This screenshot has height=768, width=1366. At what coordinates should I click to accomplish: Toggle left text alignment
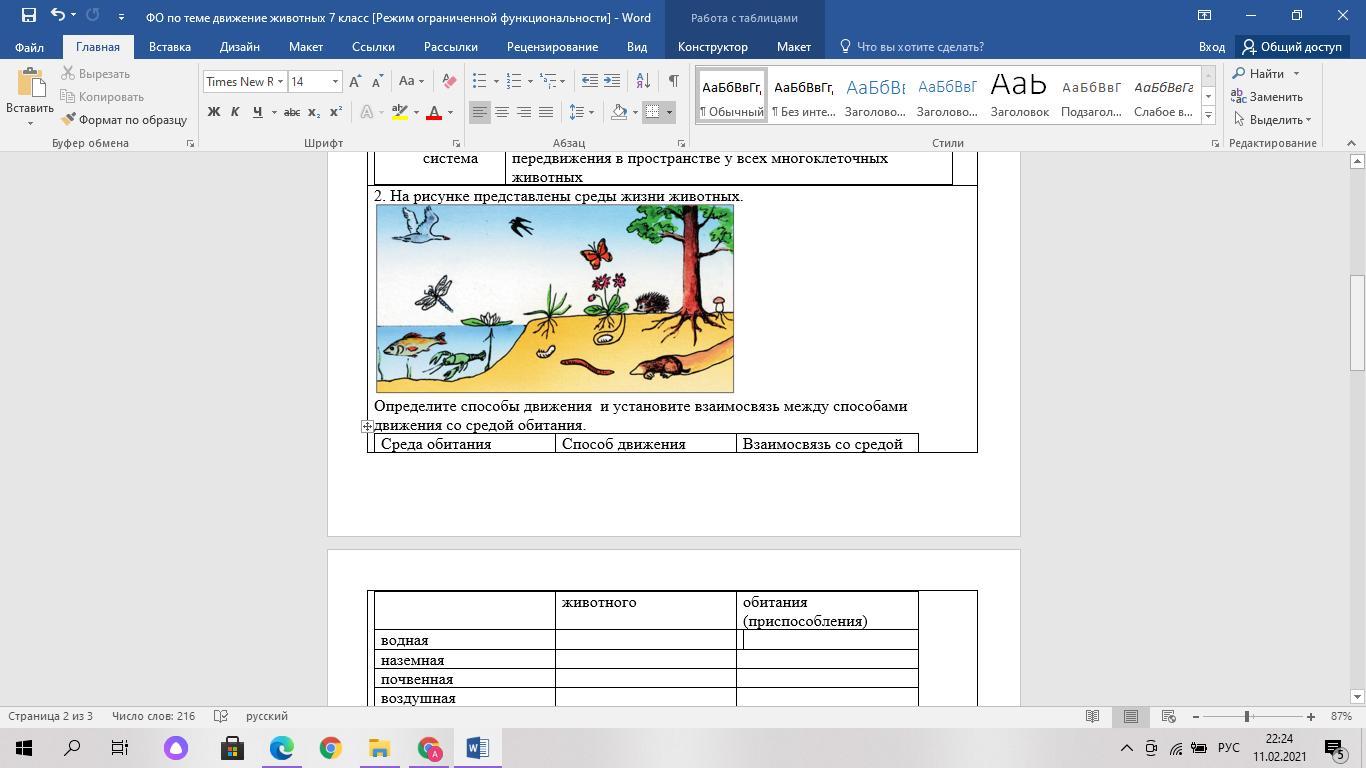[x=480, y=112]
